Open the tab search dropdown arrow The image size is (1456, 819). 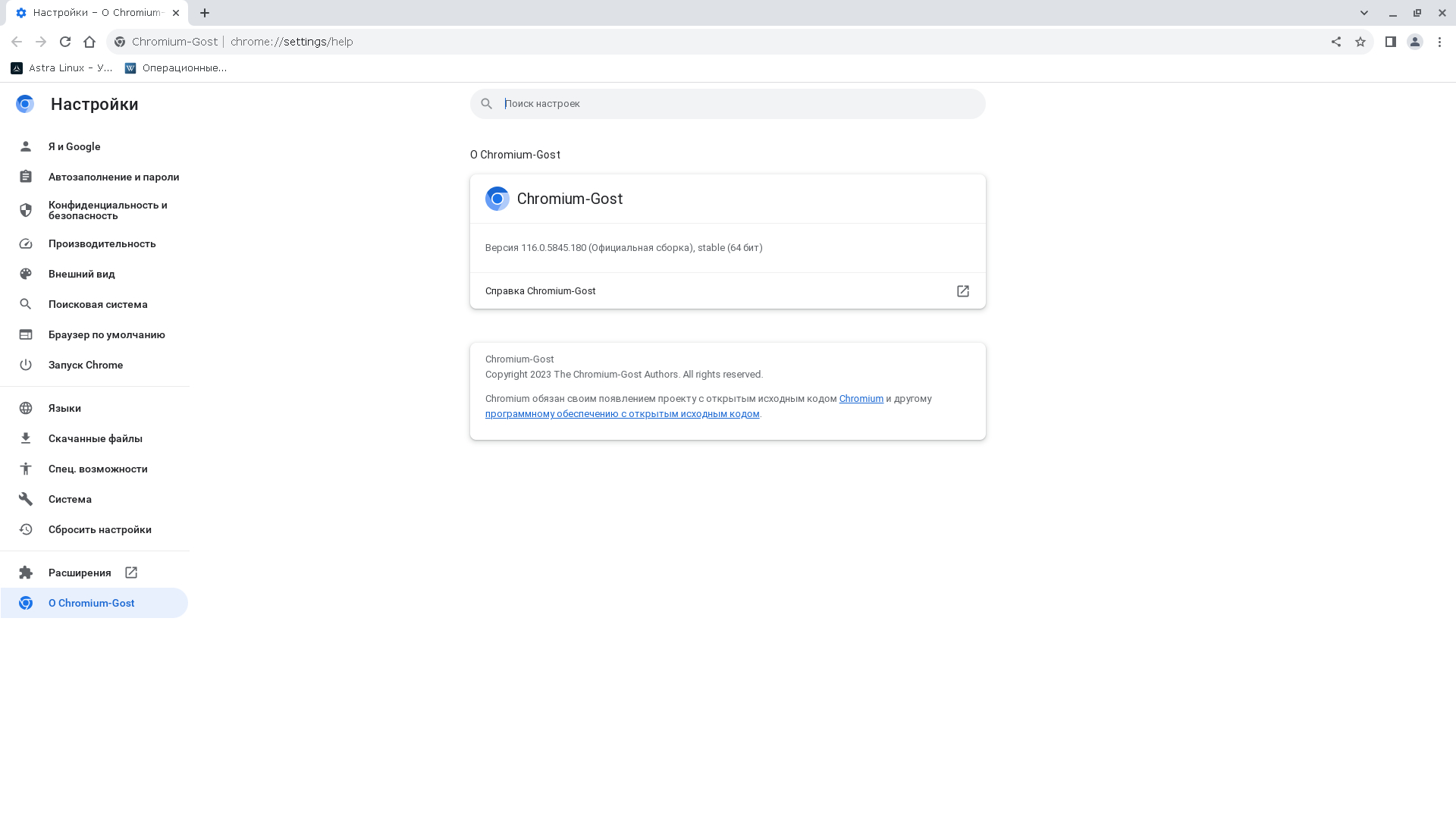[1364, 13]
